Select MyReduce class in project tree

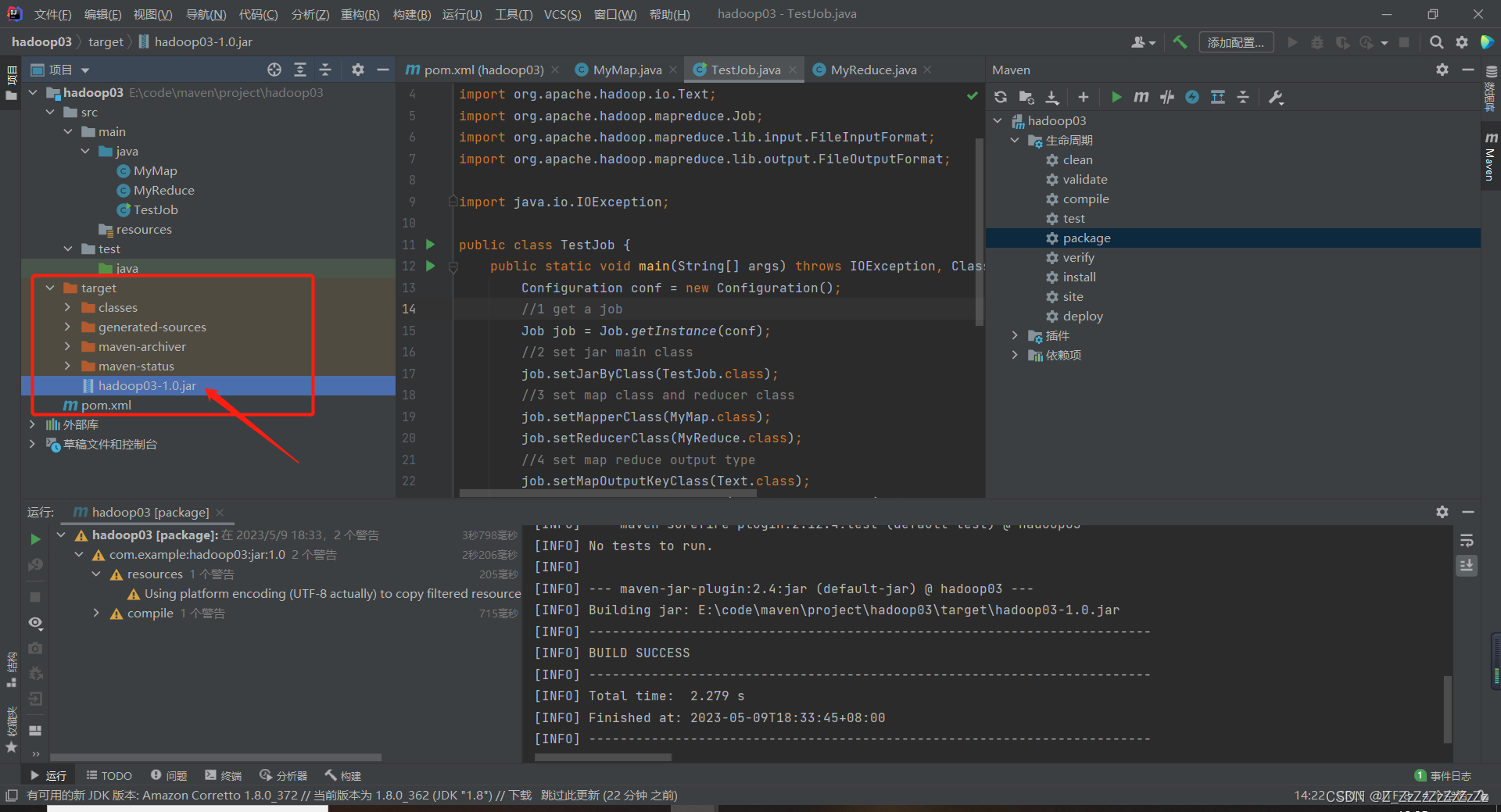pos(163,190)
